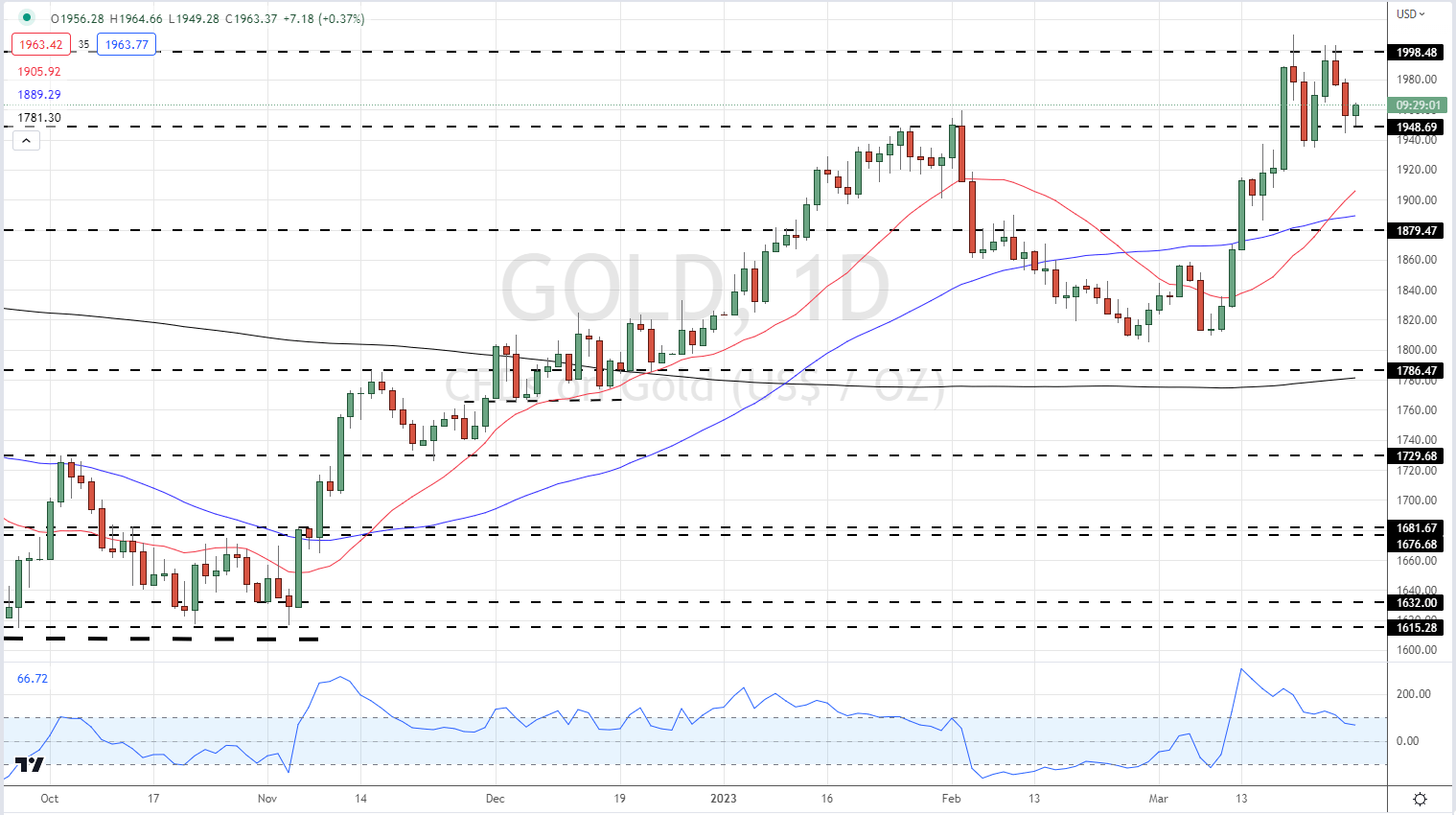Click the 1800.00 price axis label

(x=1417, y=350)
